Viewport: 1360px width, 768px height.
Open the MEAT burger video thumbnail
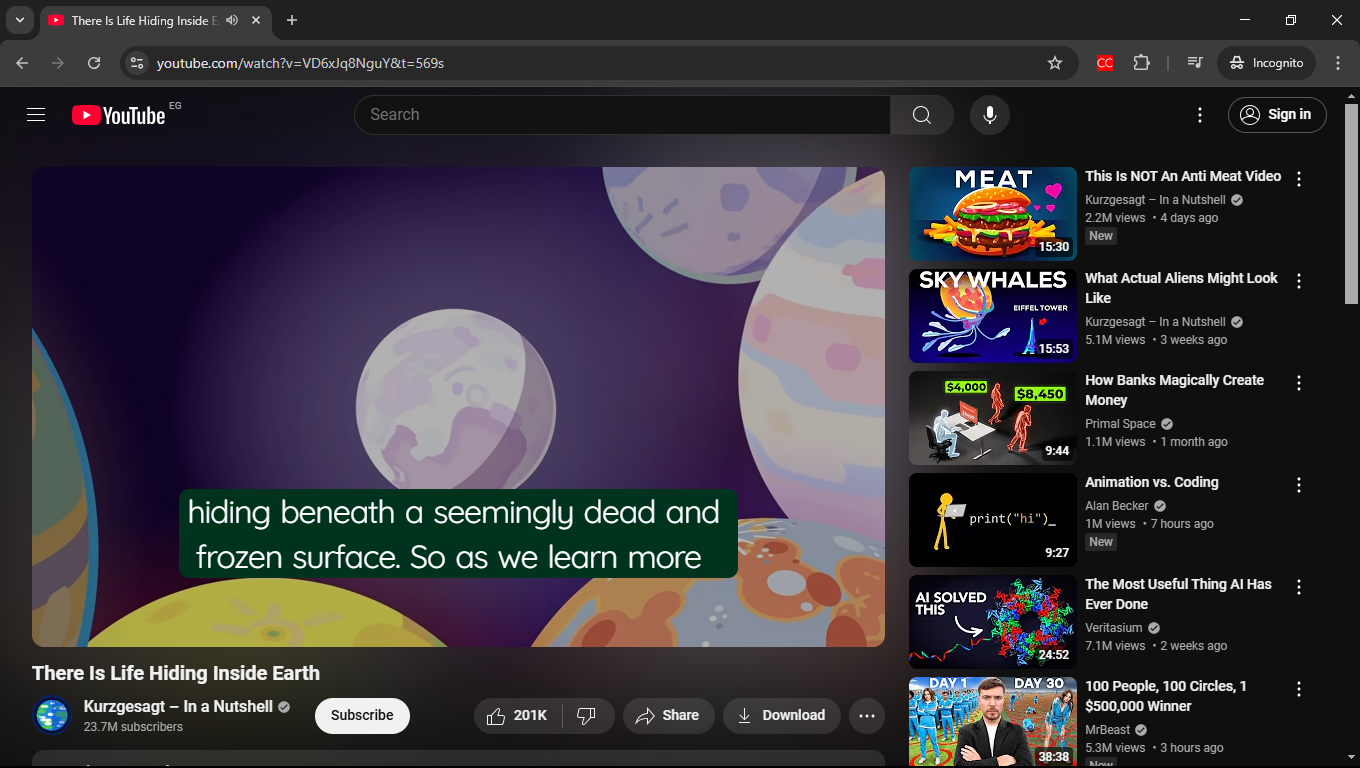click(993, 214)
